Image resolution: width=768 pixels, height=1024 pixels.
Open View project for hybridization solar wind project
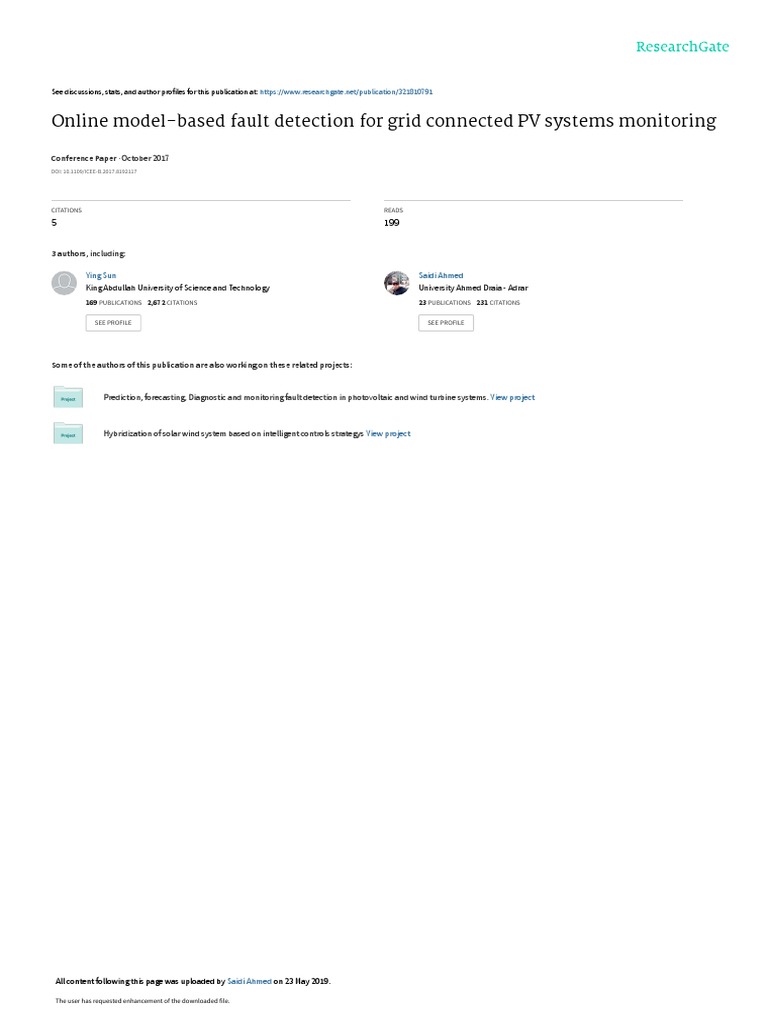coord(388,434)
